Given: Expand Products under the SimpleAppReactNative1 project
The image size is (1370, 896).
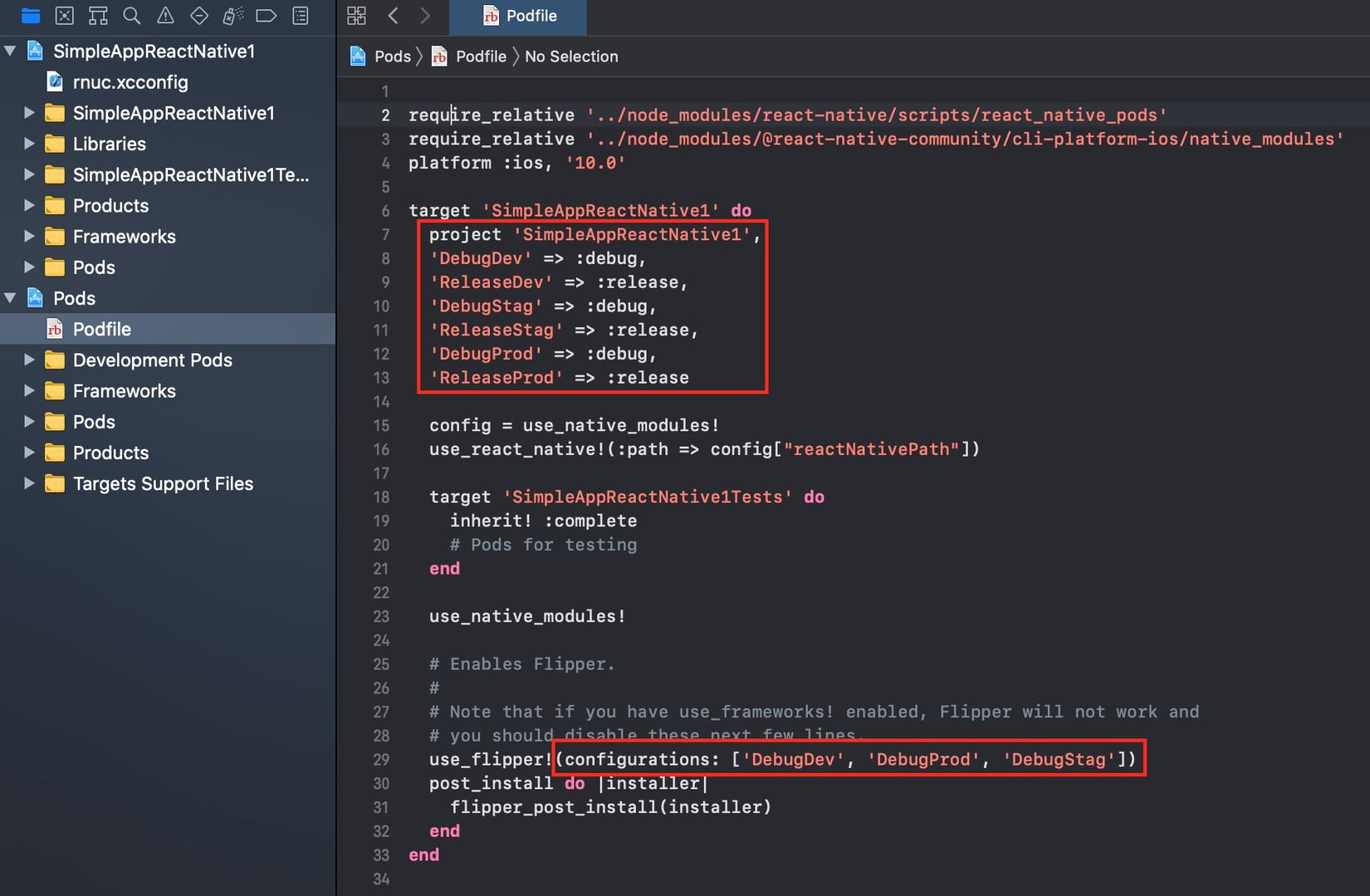Looking at the screenshot, I should pyautogui.click(x=29, y=205).
